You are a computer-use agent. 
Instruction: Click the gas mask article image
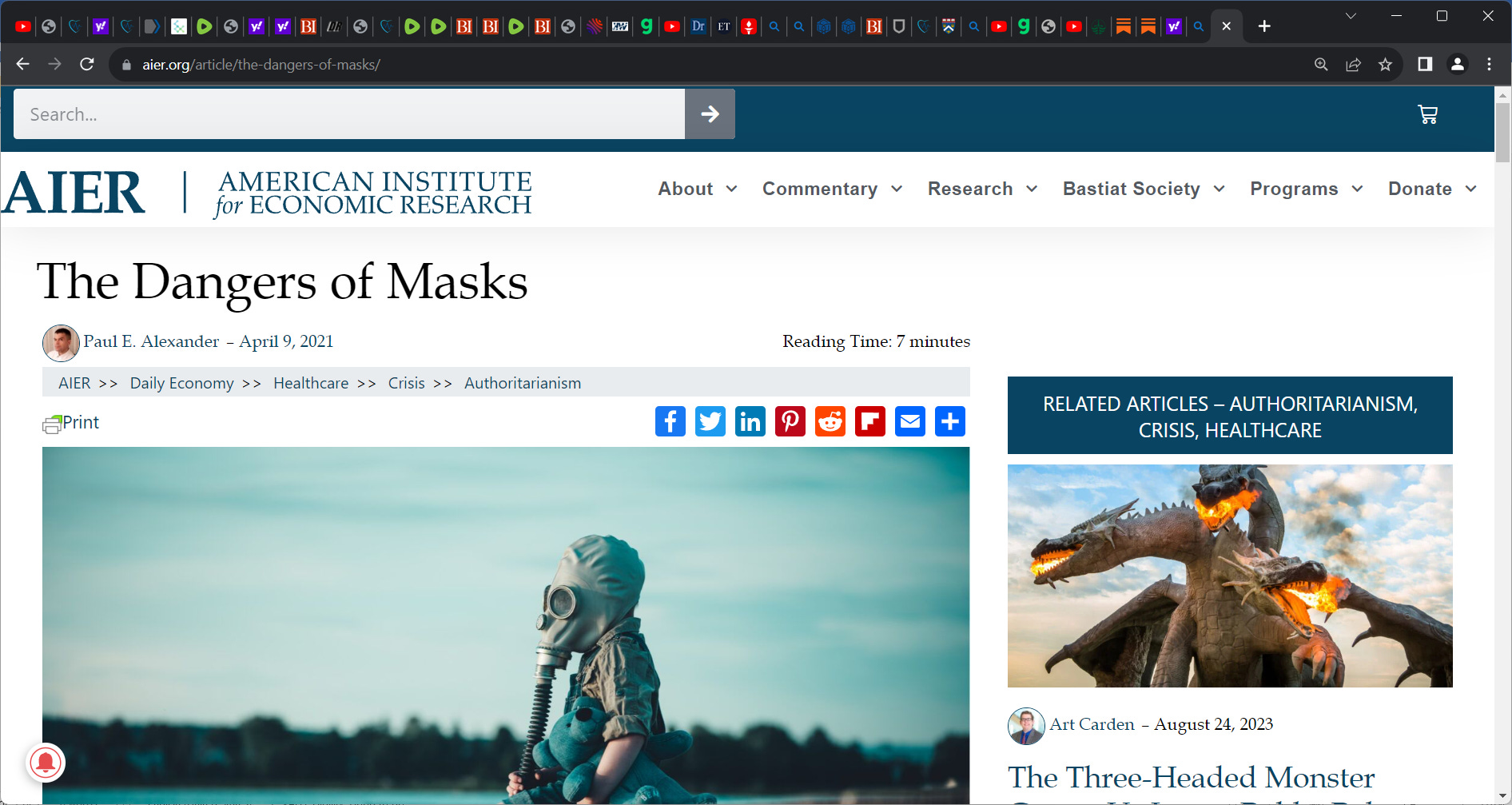pos(506,625)
